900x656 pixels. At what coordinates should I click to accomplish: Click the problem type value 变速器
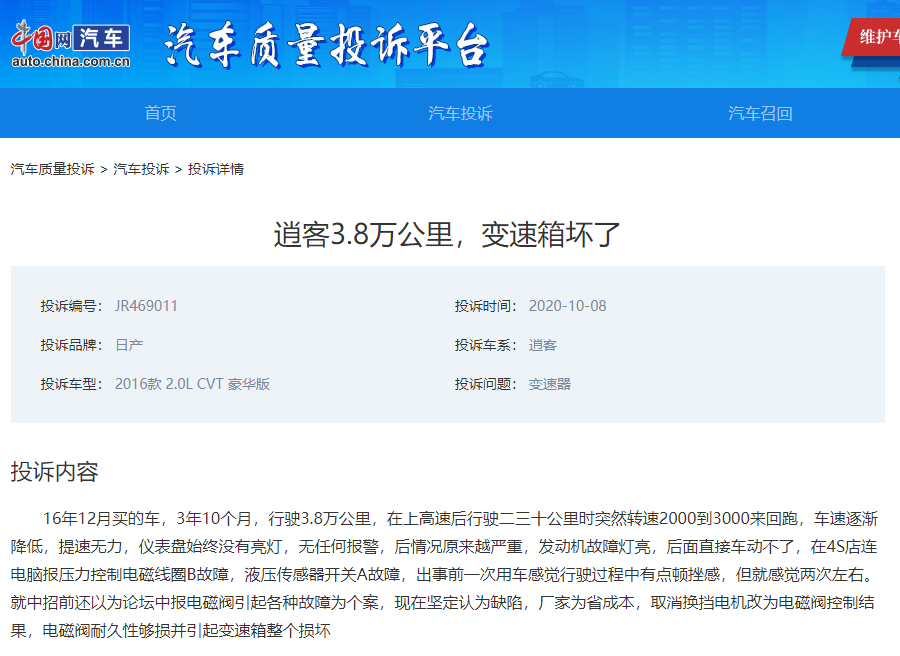point(550,384)
